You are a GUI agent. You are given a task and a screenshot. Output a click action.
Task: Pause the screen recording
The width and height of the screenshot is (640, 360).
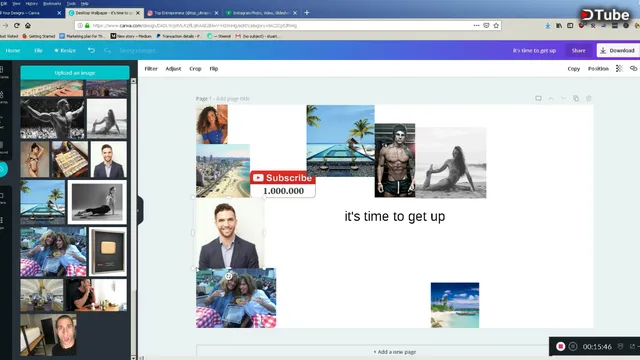coord(573,347)
